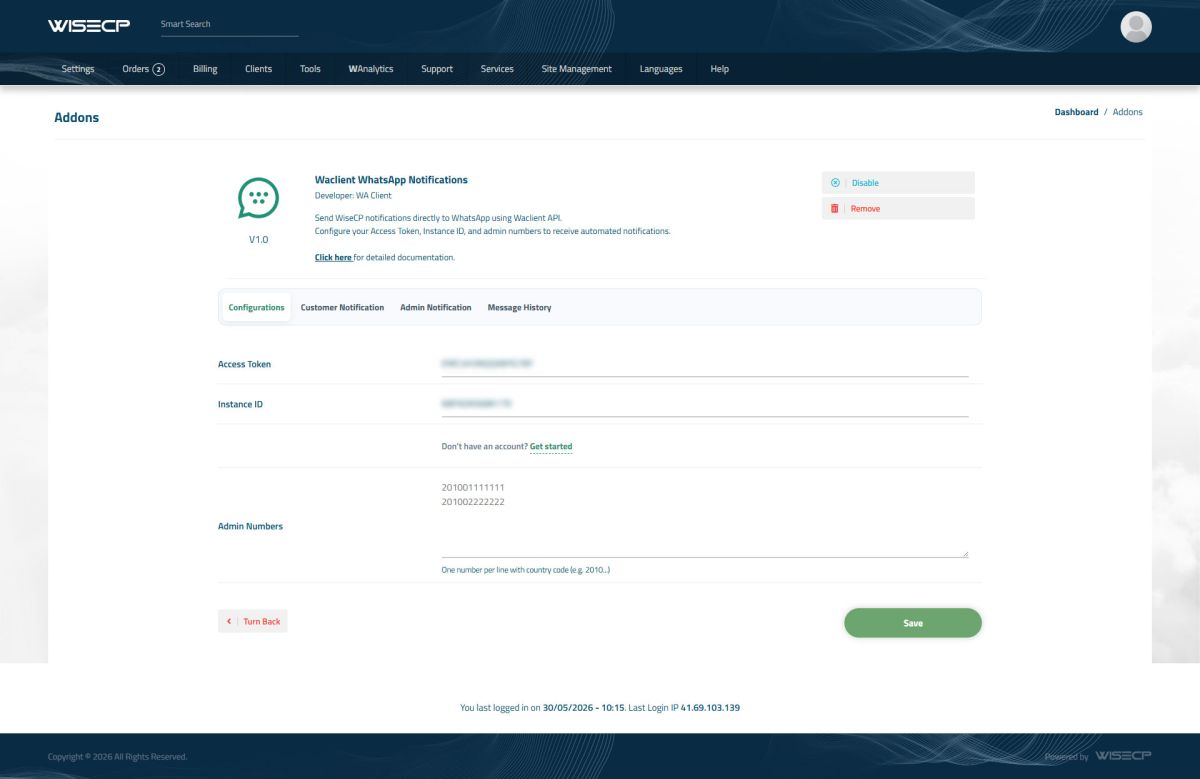This screenshot has height=779, width=1200.
Task: Click the last login date 30/05/2026 - 10:15
Action: click(x=584, y=707)
